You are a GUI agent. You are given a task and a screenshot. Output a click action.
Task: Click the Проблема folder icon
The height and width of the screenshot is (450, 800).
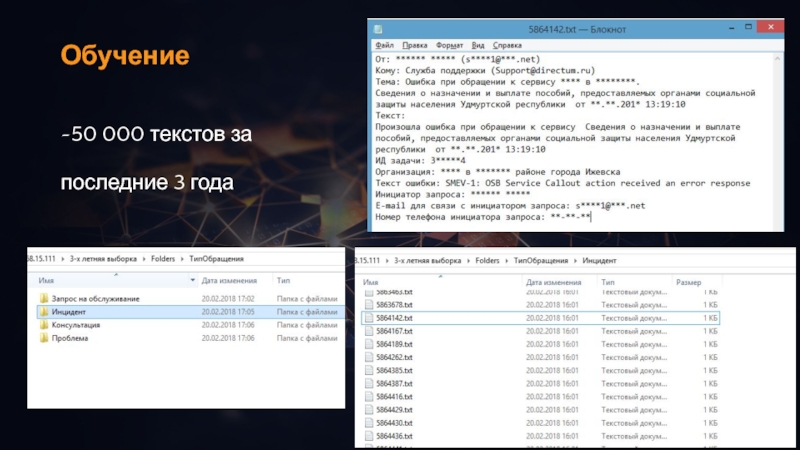click(44, 338)
